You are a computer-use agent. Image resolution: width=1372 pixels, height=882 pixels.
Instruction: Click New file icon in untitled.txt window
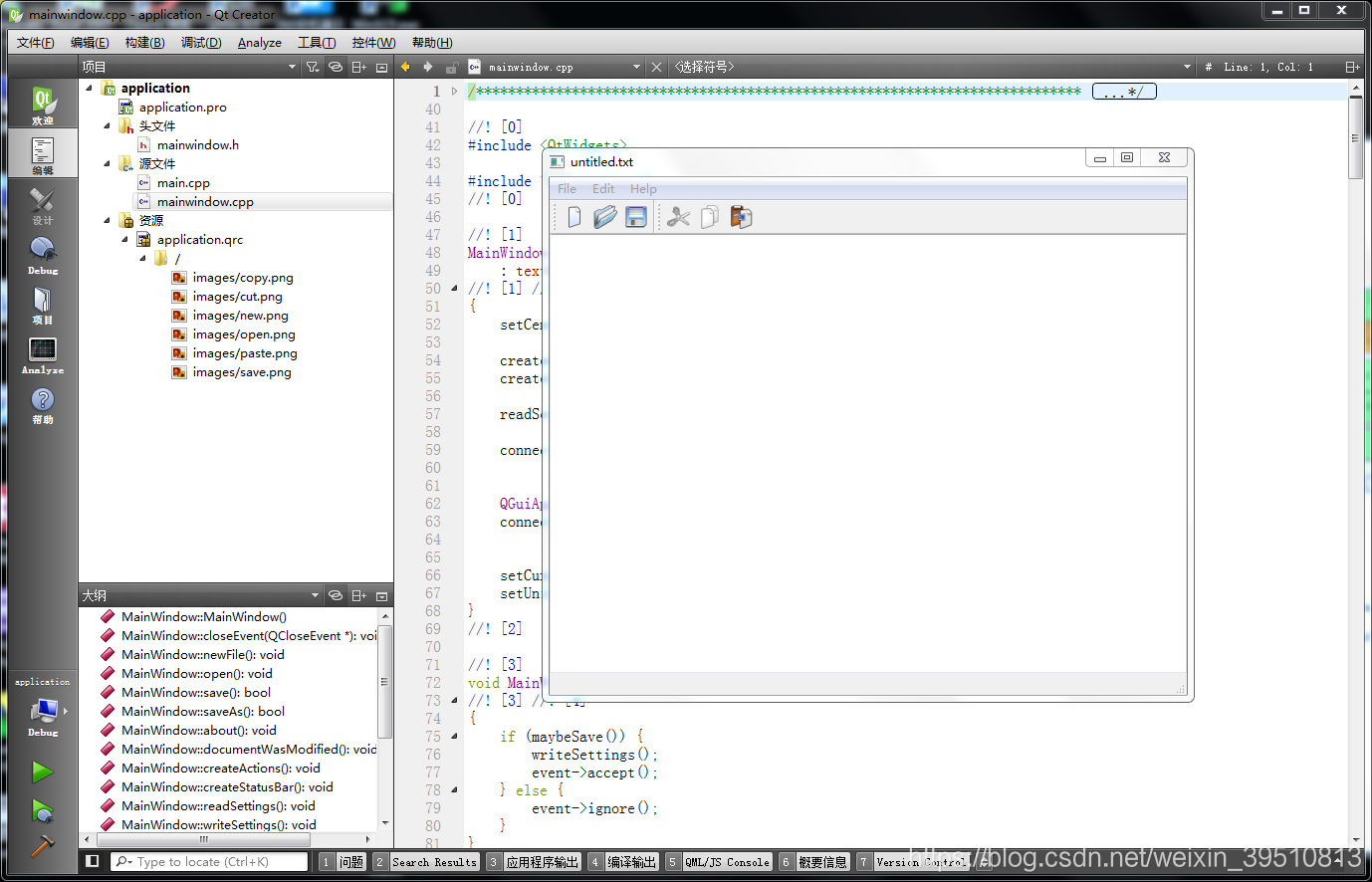coord(574,217)
